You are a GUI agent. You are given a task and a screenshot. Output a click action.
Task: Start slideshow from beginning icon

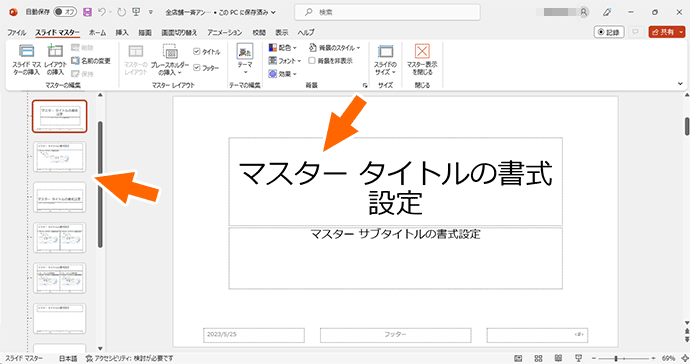click(136, 12)
